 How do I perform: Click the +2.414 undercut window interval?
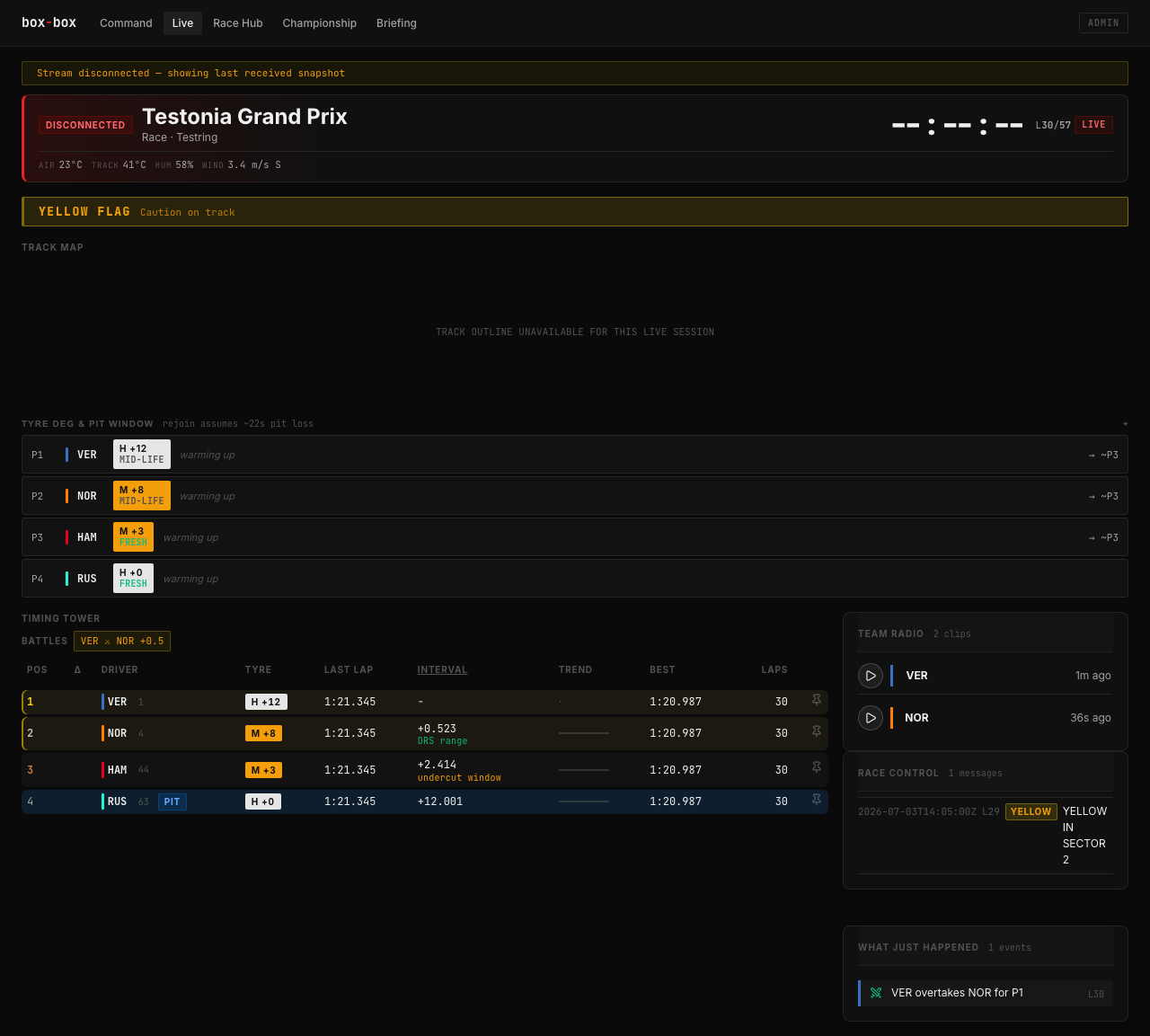pos(459,771)
